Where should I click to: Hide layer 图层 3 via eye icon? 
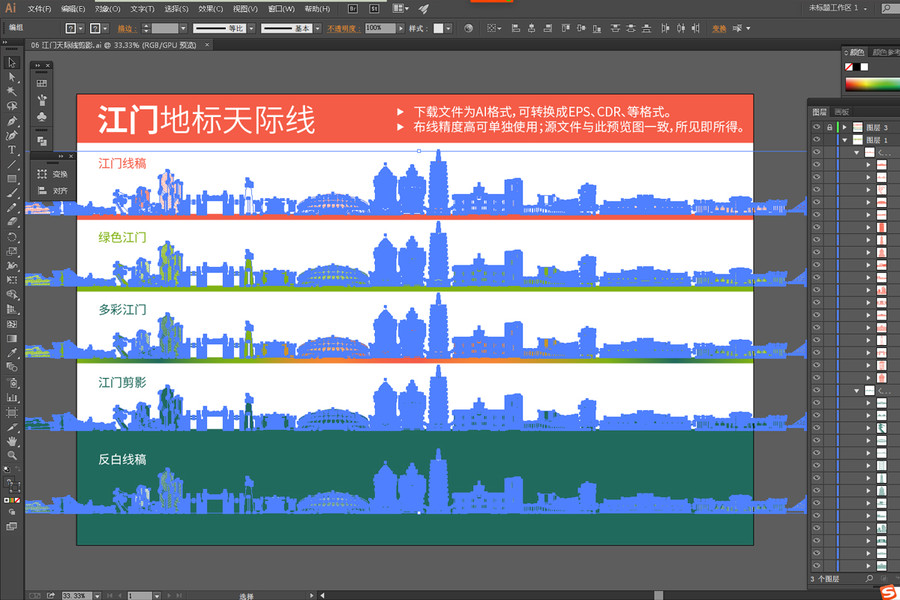[x=816, y=127]
